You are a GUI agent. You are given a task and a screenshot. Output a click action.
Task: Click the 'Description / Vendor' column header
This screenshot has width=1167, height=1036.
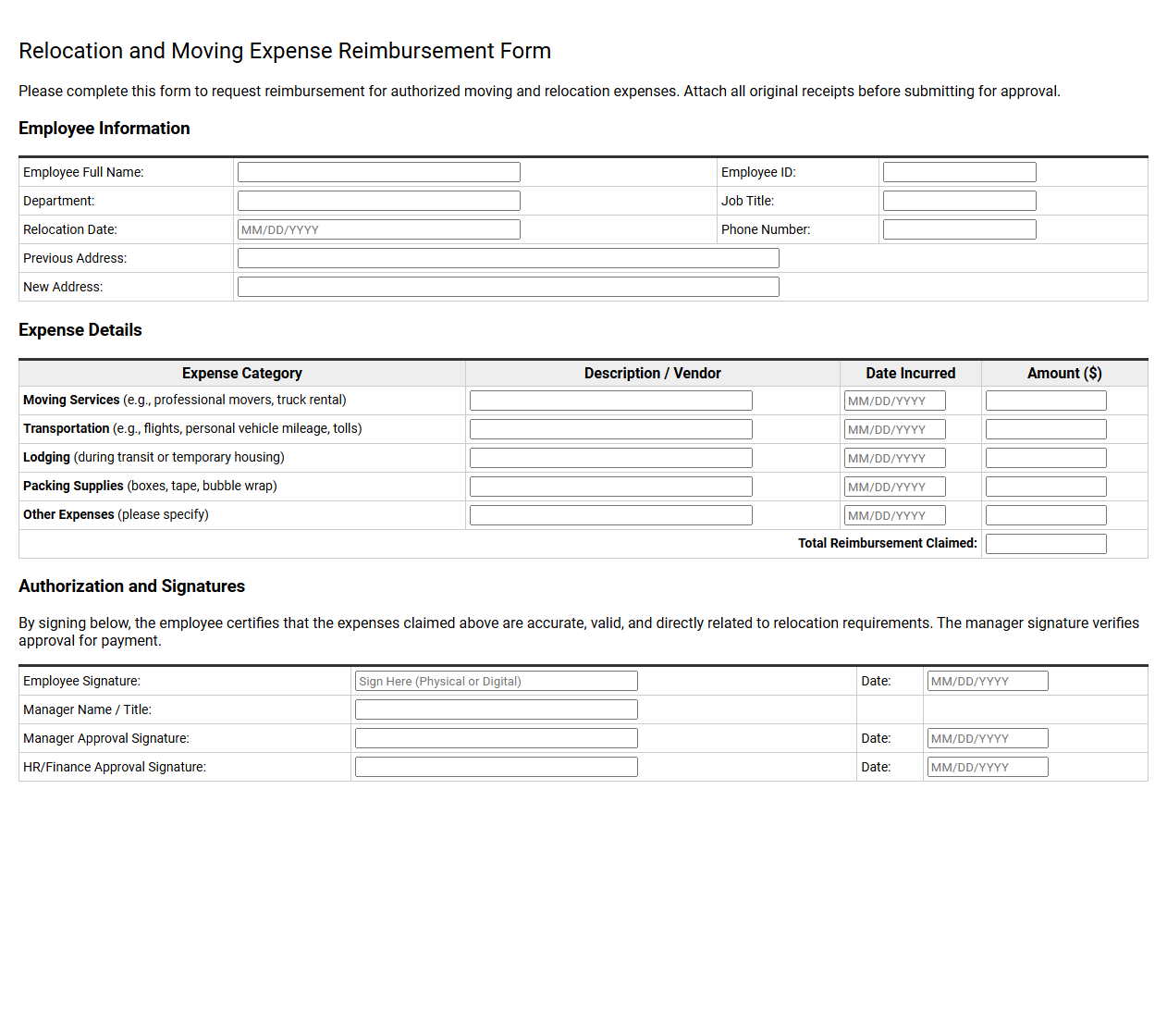[653, 373]
